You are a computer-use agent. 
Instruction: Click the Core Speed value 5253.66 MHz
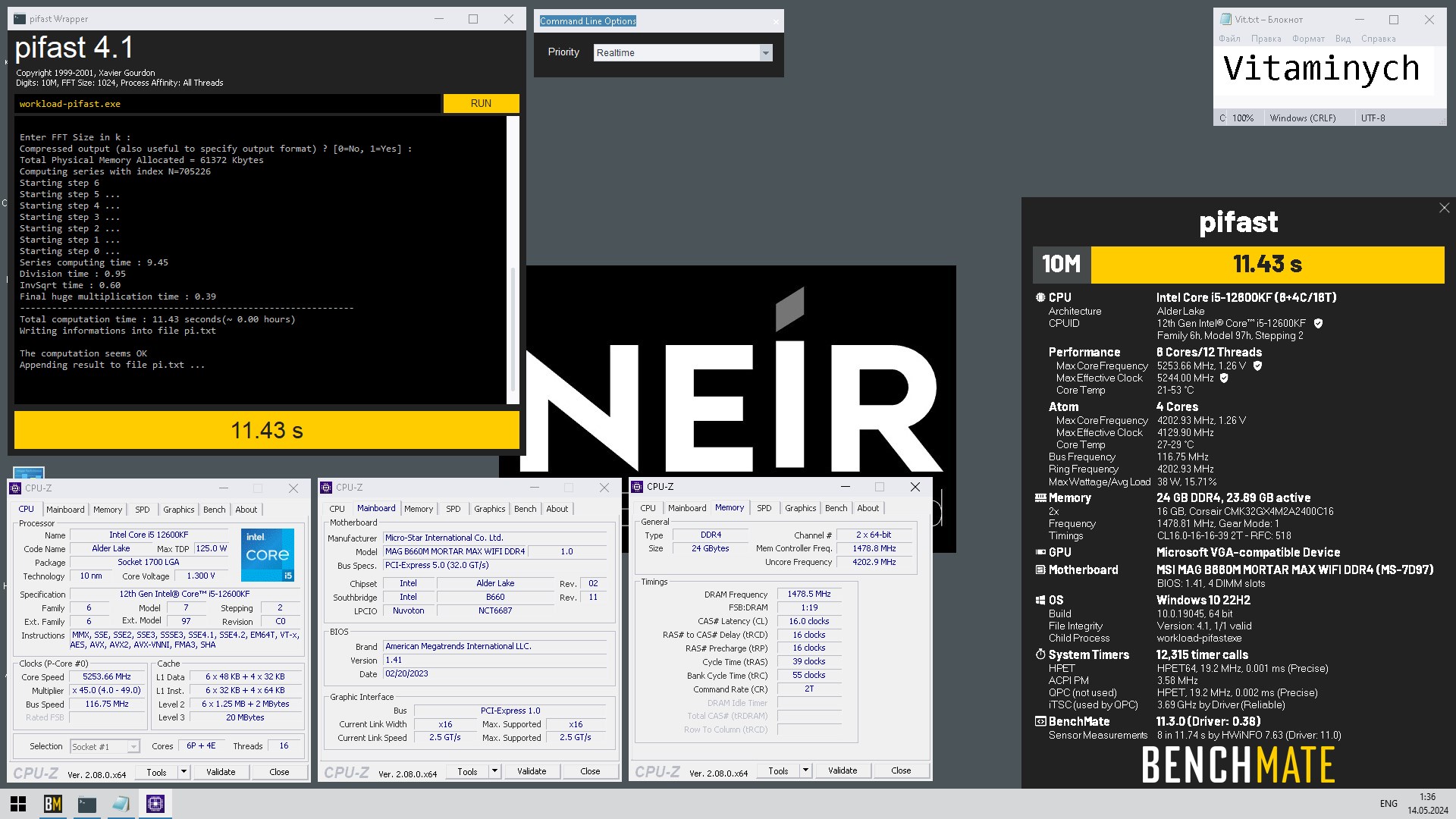click(x=106, y=676)
